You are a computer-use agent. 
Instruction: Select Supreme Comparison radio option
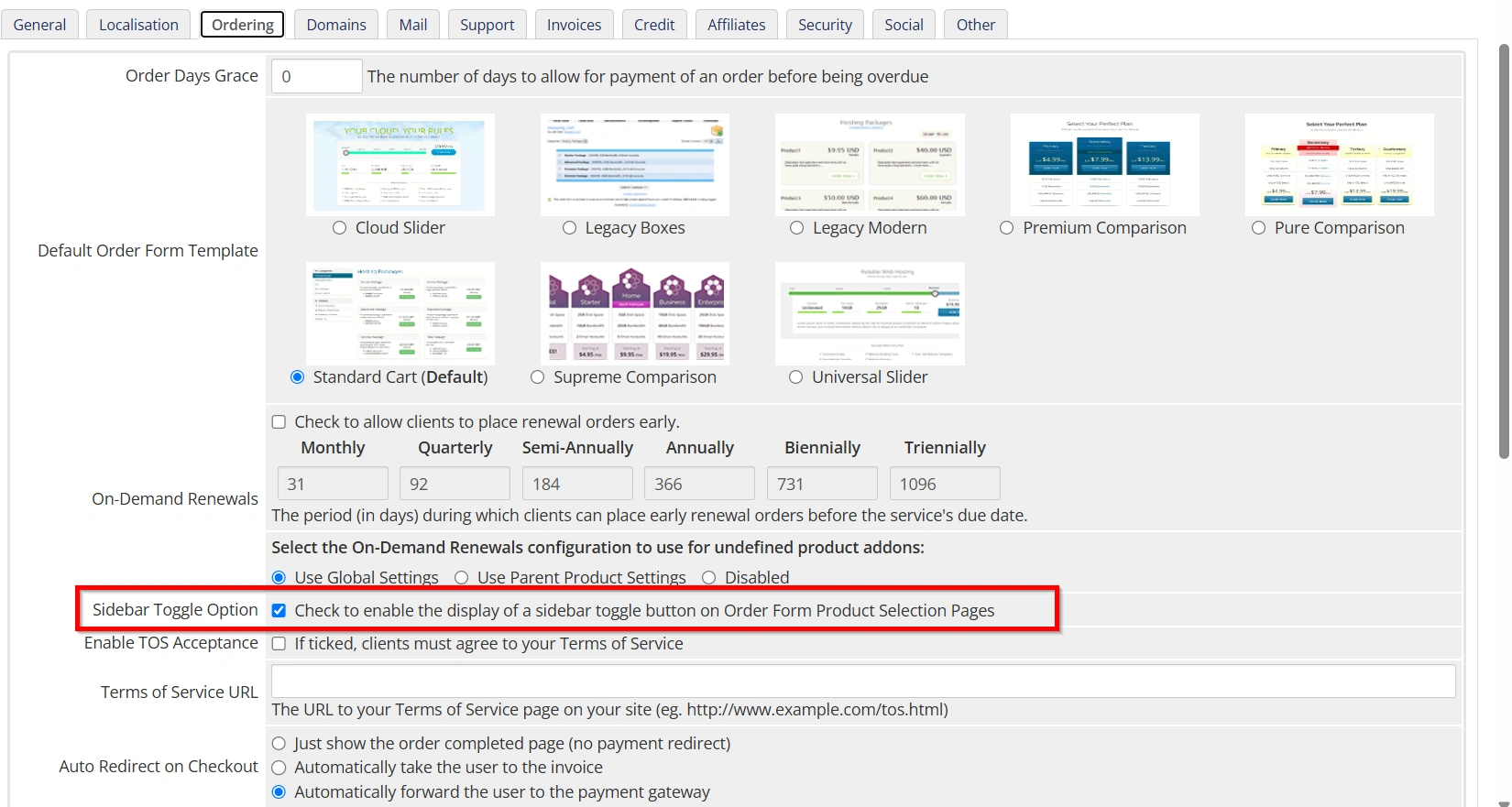[538, 377]
